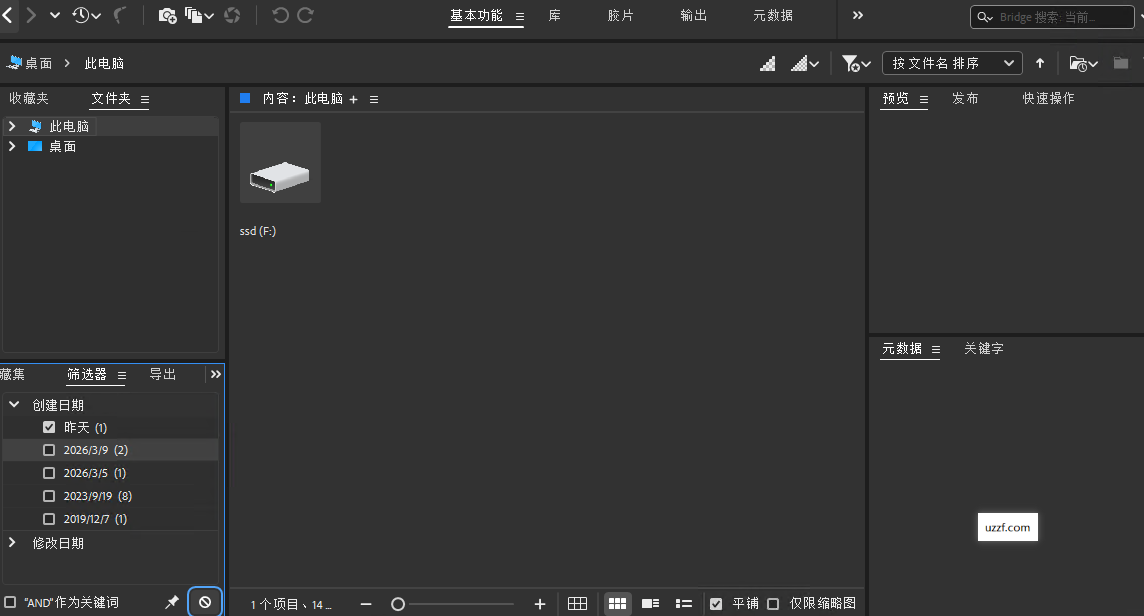Expand the 修改日期 filter section

tap(14, 542)
